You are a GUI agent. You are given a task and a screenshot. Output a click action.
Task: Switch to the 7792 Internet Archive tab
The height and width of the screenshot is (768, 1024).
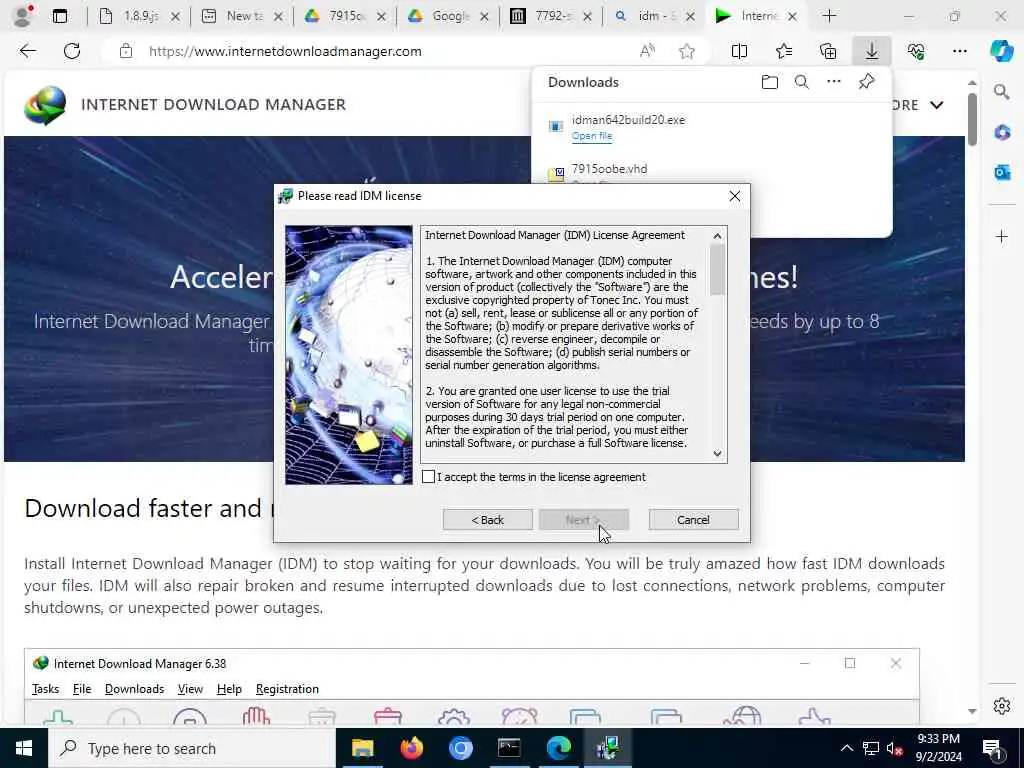pos(551,16)
